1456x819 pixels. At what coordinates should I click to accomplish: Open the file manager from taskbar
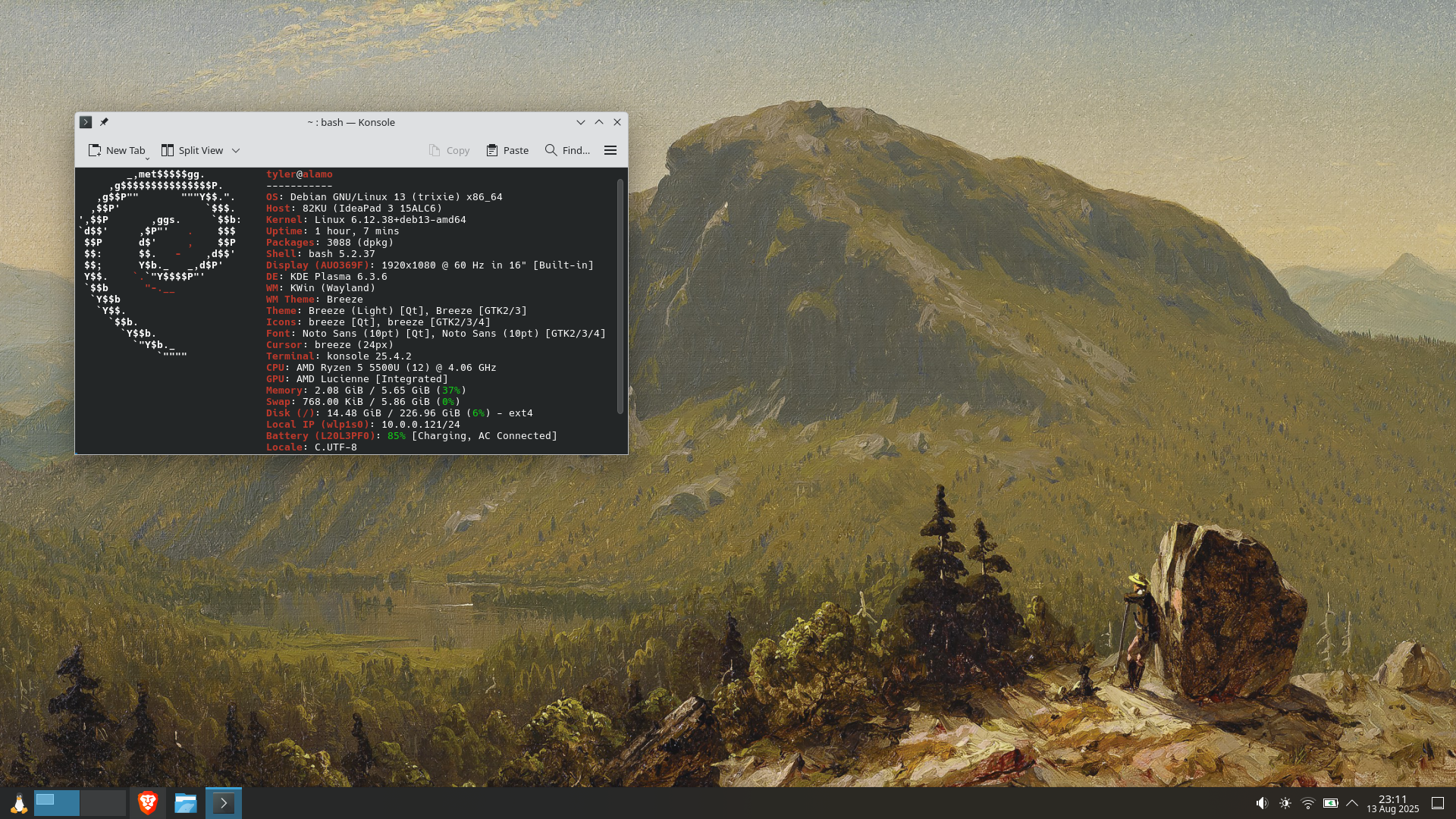pyautogui.click(x=186, y=803)
